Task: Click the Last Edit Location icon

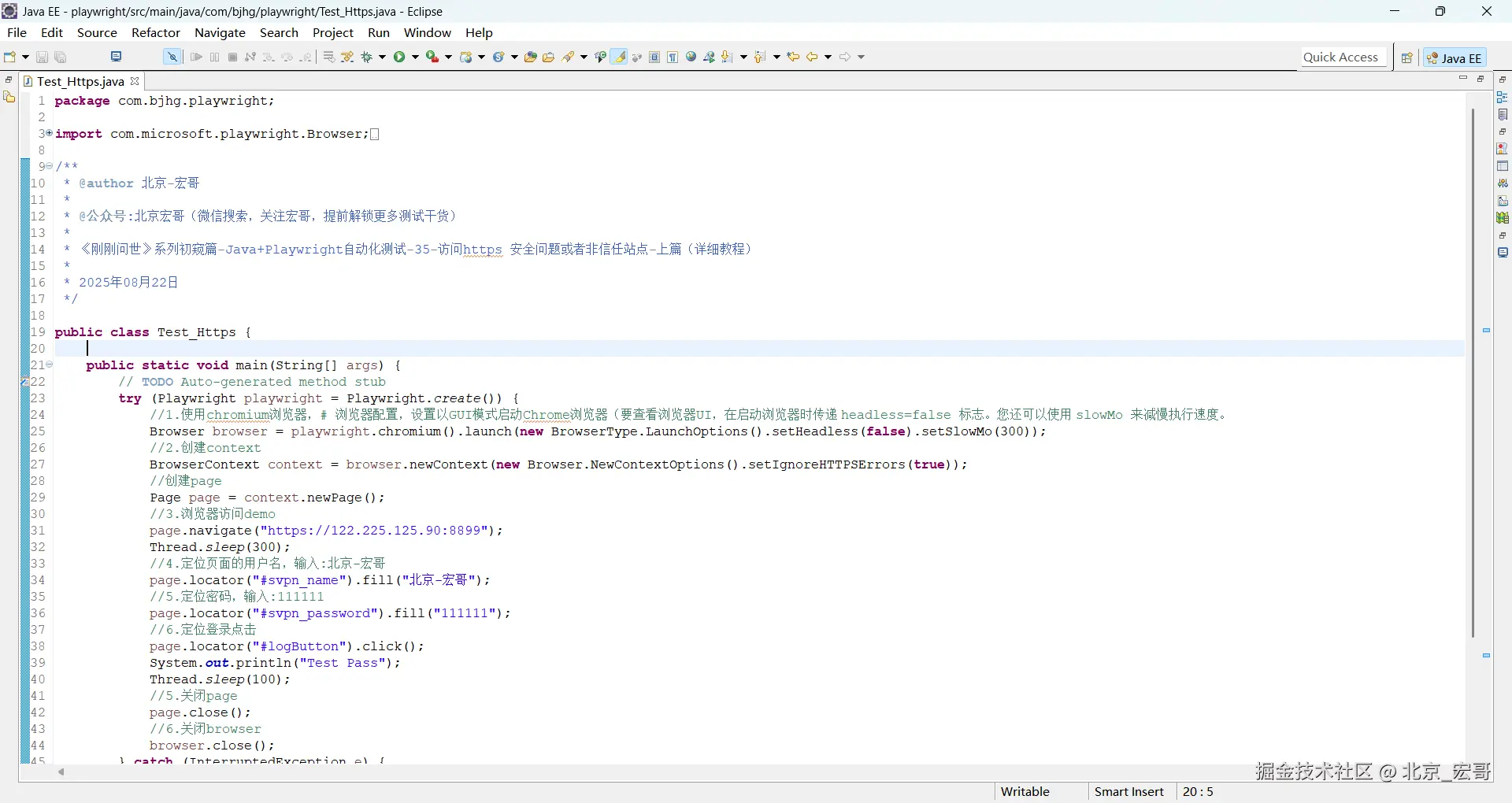Action: (794, 57)
